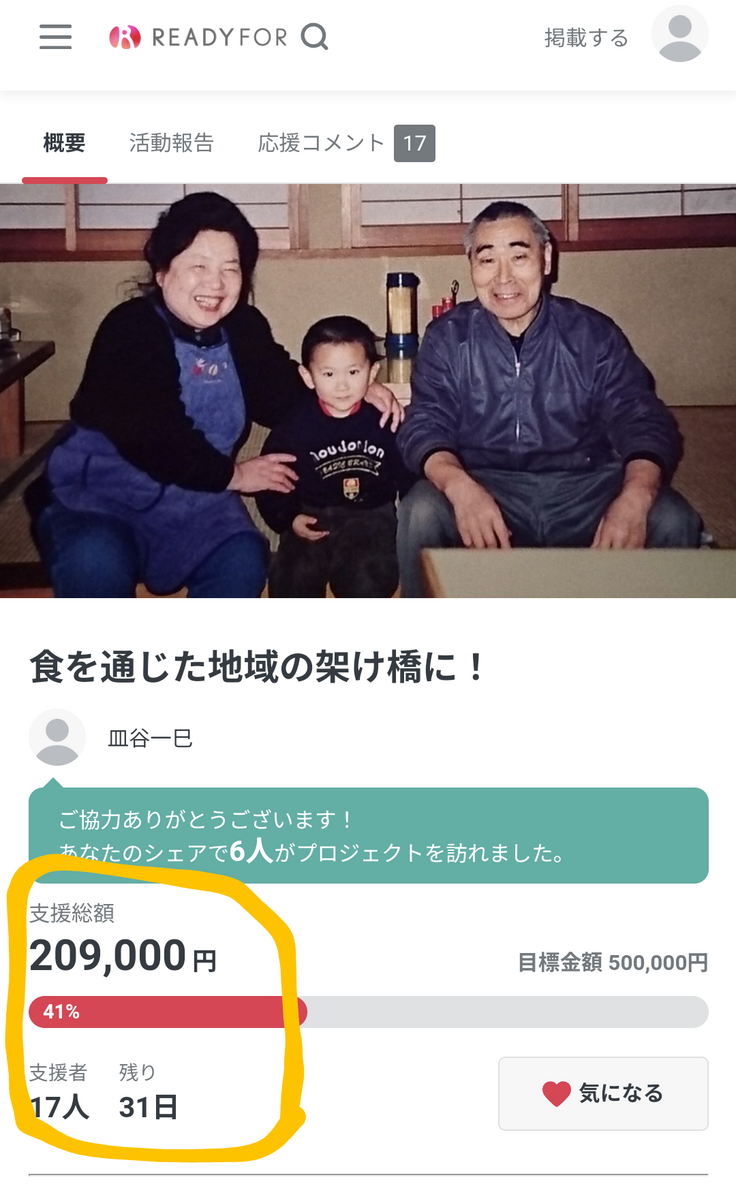Viewport: 736px width, 1184px height.
Task: Open search with the magnifier icon
Action: 314,36
